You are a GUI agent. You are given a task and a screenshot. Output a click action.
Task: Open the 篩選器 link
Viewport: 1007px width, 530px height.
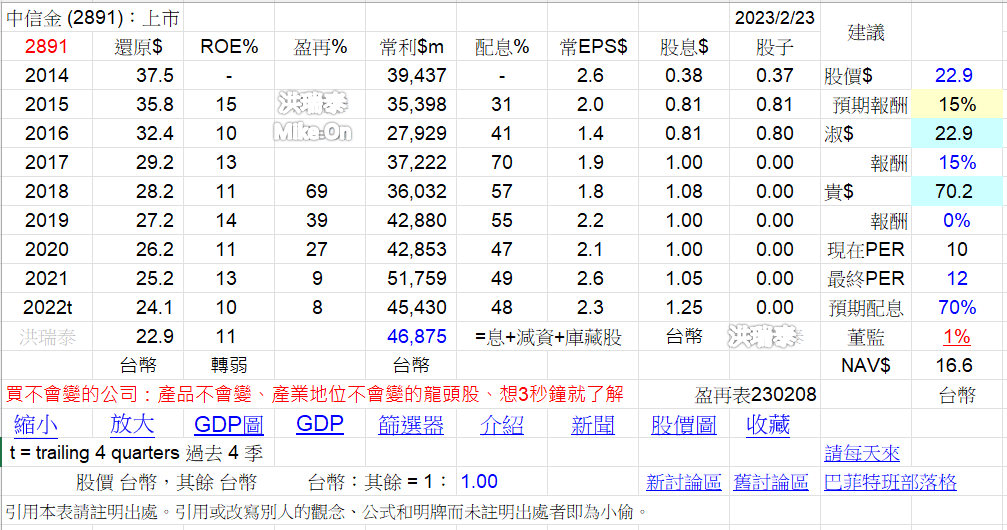[411, 425]
